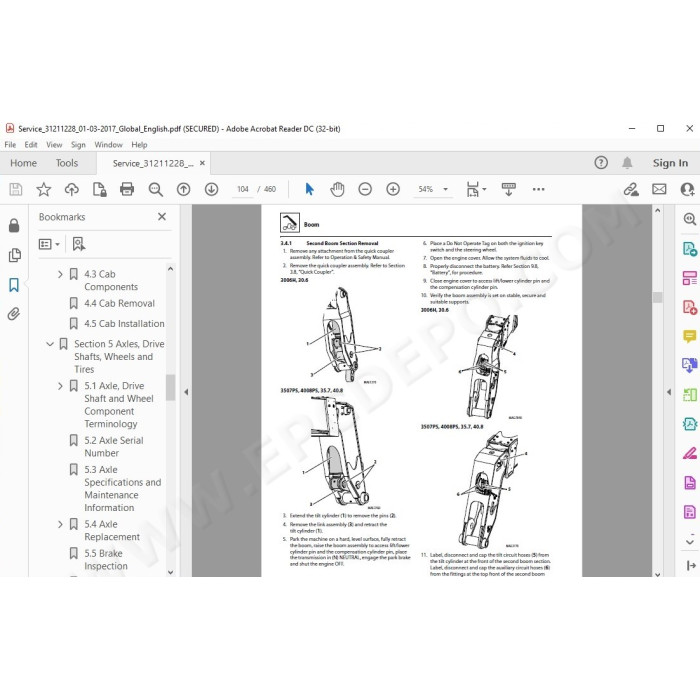This screenshot has height=700, width=700.
Task: Show more tools ellipsis
Action: [x=538, y=189]
